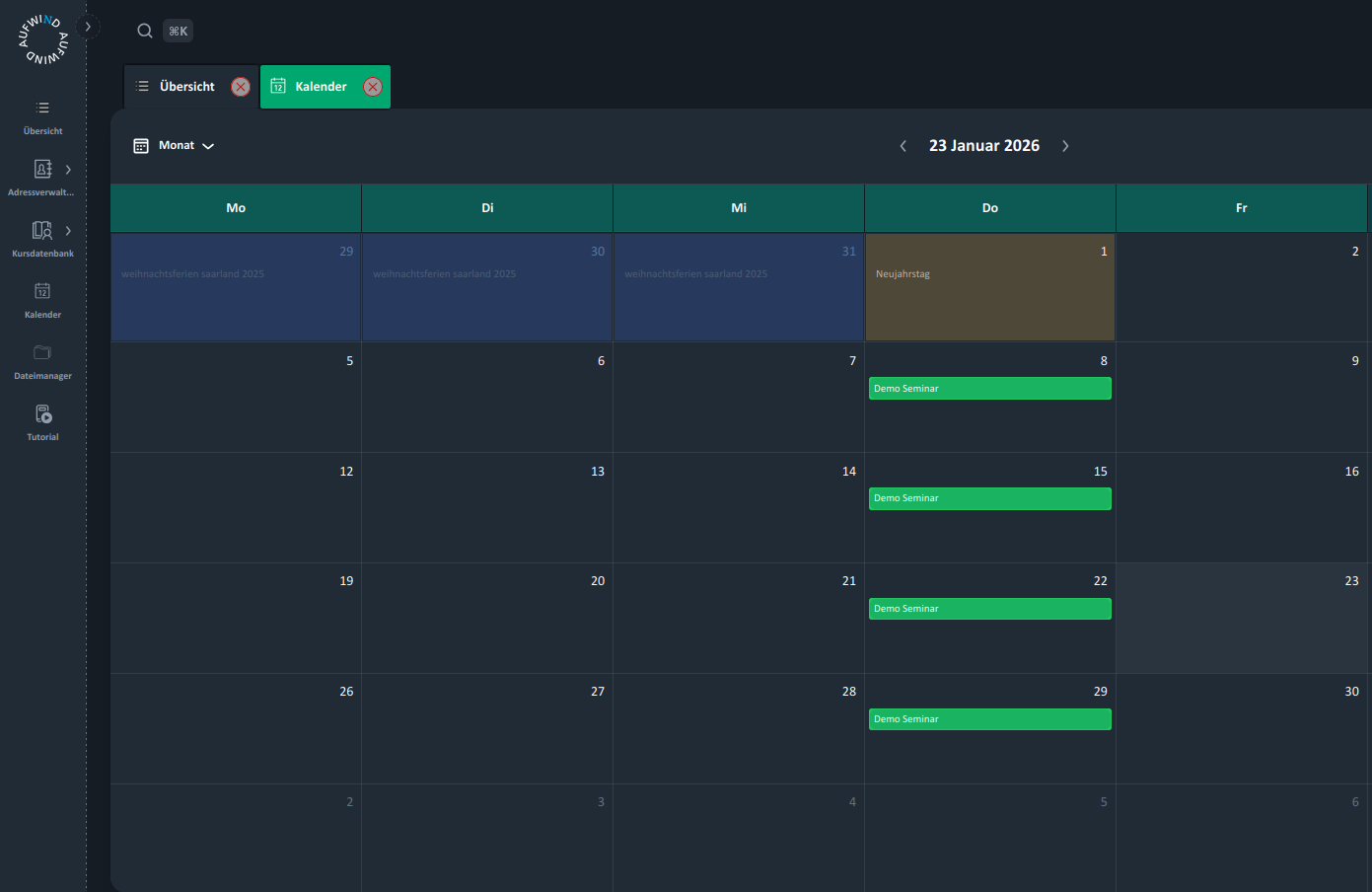This screenshot has height=892, width=1372.
Task: Open the Kursdatenbank sidebar icon
Action: [42, 231]
